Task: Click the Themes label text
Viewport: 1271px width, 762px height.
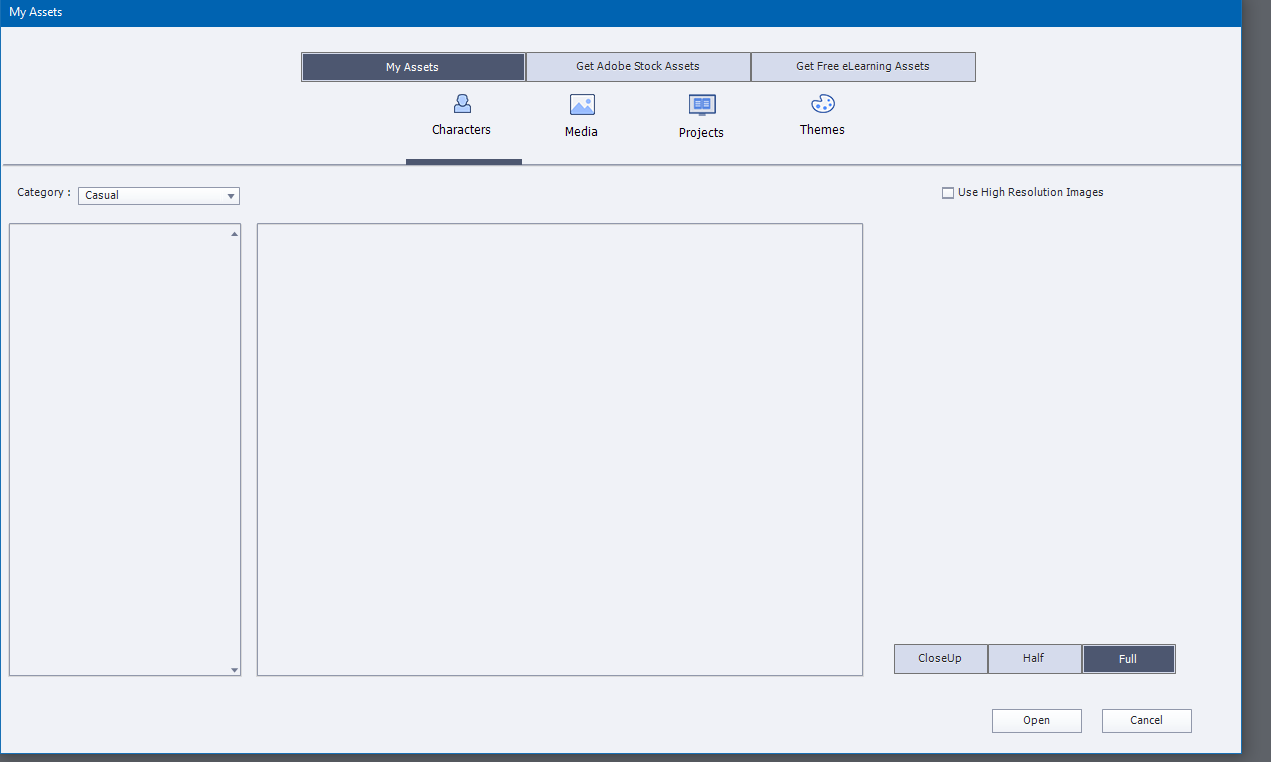Action: pos(822,130)
